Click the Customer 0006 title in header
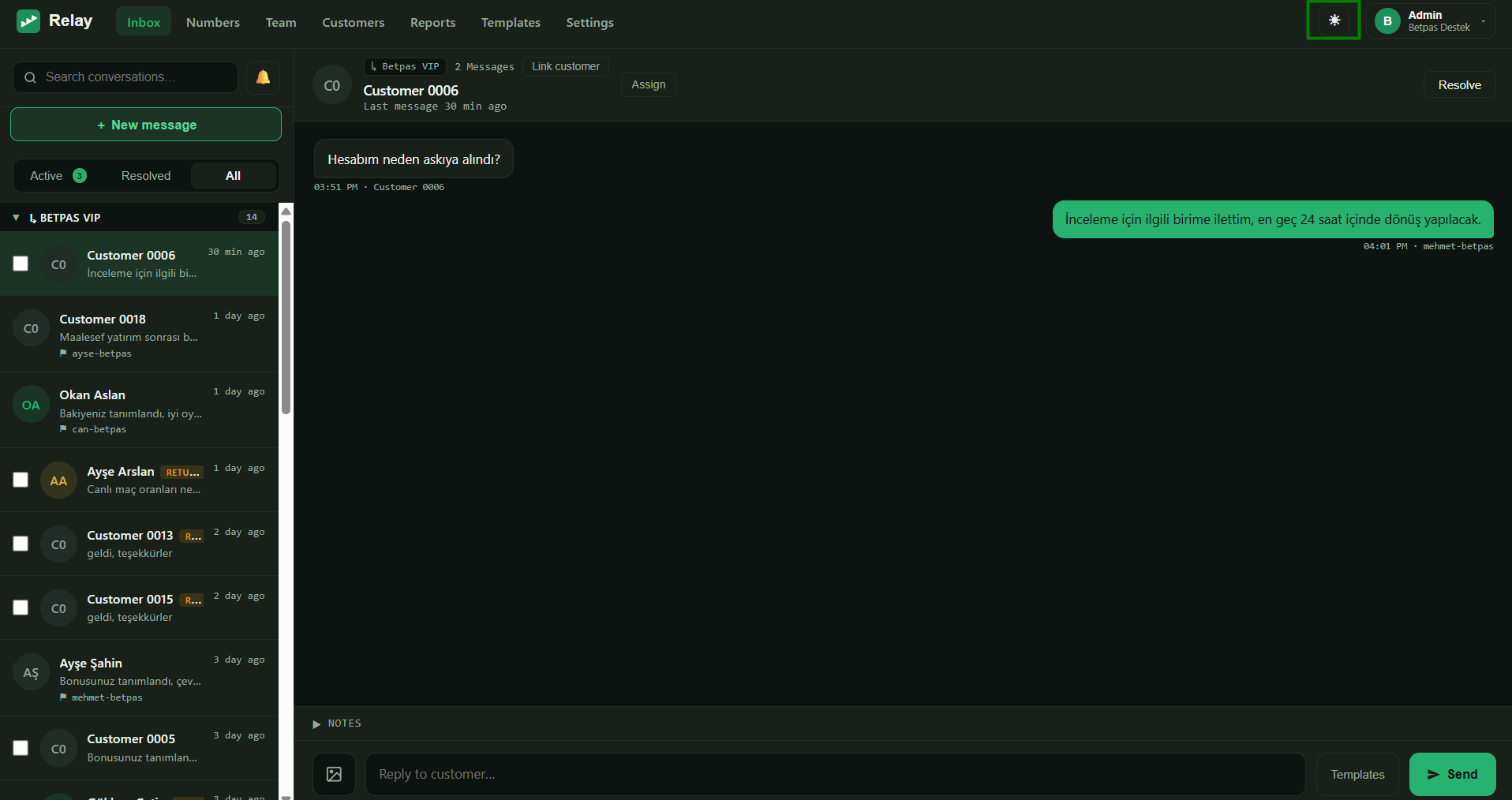Viewport: 1512px width, 800px height. (x=410, y=91)
